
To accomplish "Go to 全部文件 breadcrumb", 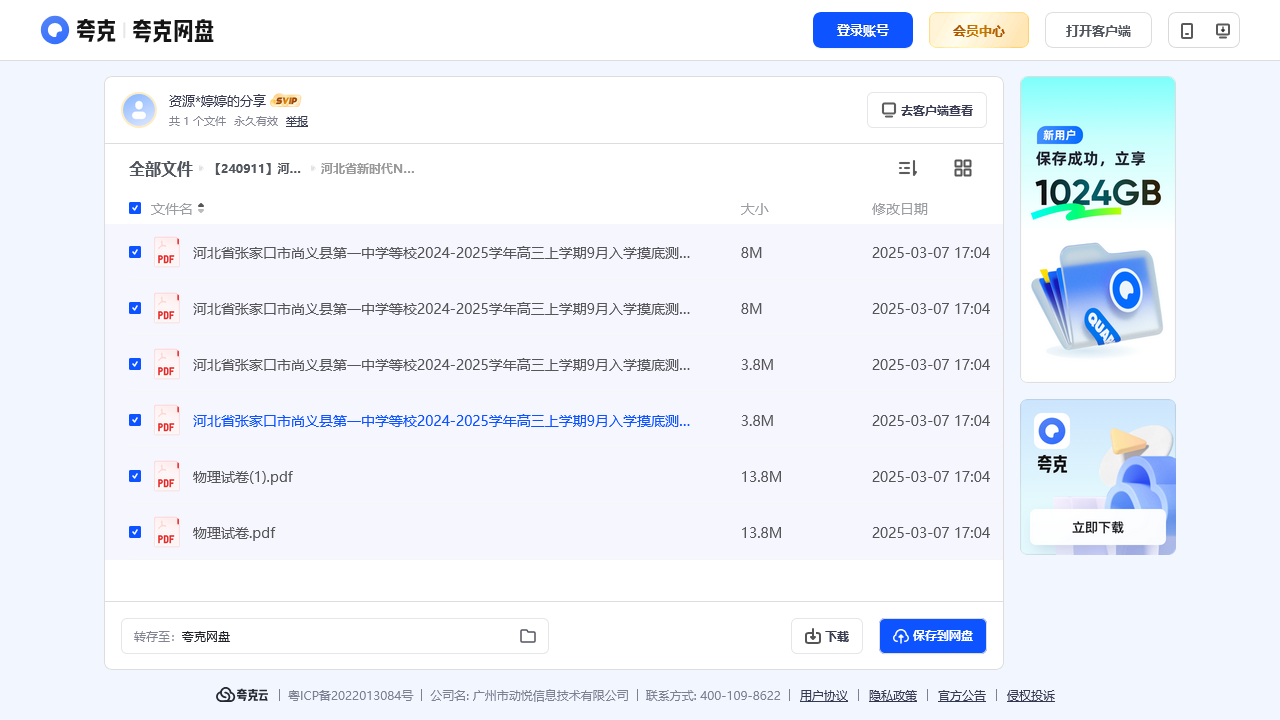I will pyautogui.click(x=161, y=169).
